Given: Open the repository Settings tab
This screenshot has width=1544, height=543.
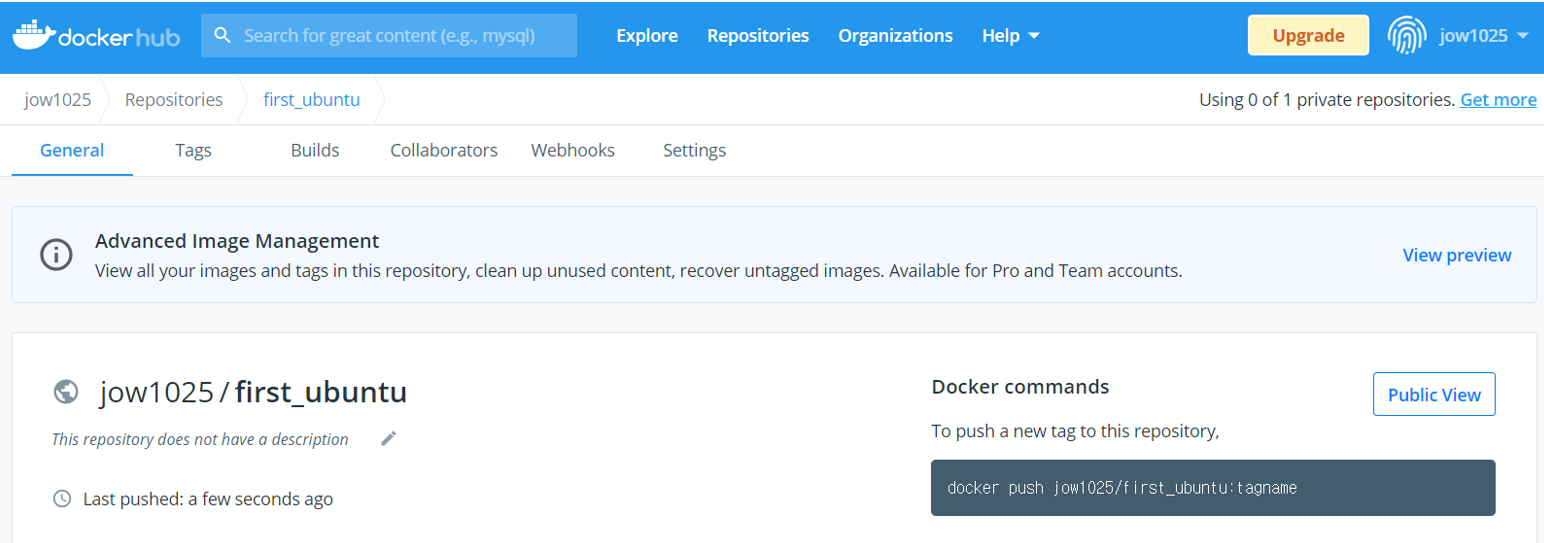Looking at the screenshot, I should click(x=694, y=150).
